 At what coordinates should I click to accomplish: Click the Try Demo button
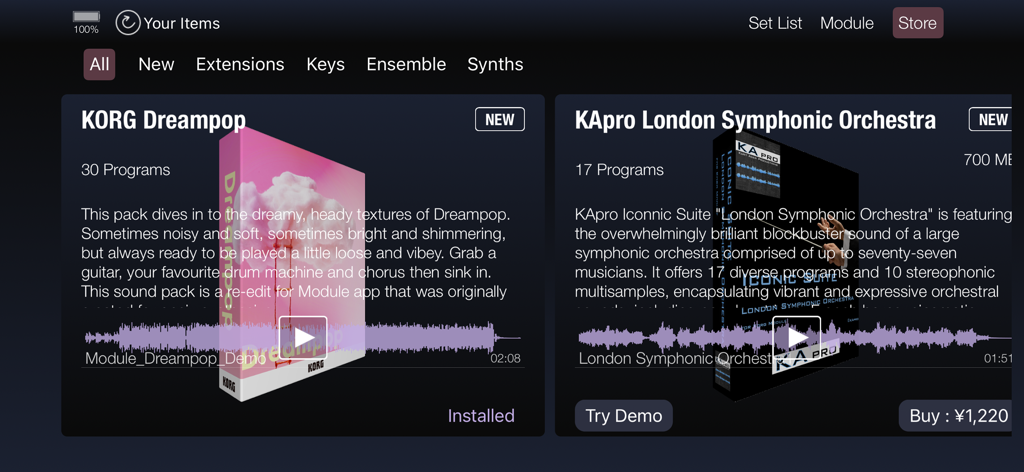(x=624, y=416)
